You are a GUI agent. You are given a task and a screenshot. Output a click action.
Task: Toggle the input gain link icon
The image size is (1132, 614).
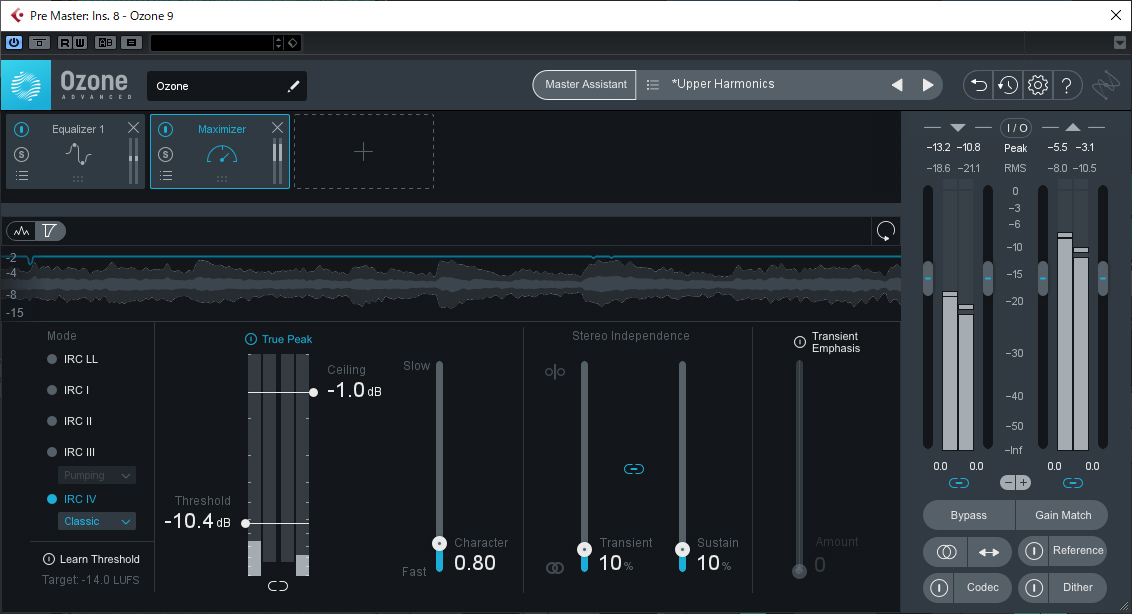[x=959, y=483]
